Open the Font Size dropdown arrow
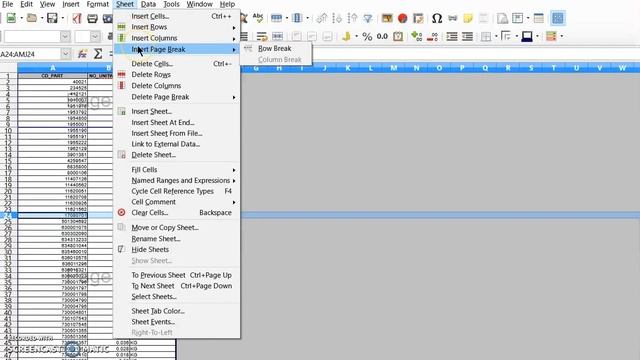 coord(95,37)
